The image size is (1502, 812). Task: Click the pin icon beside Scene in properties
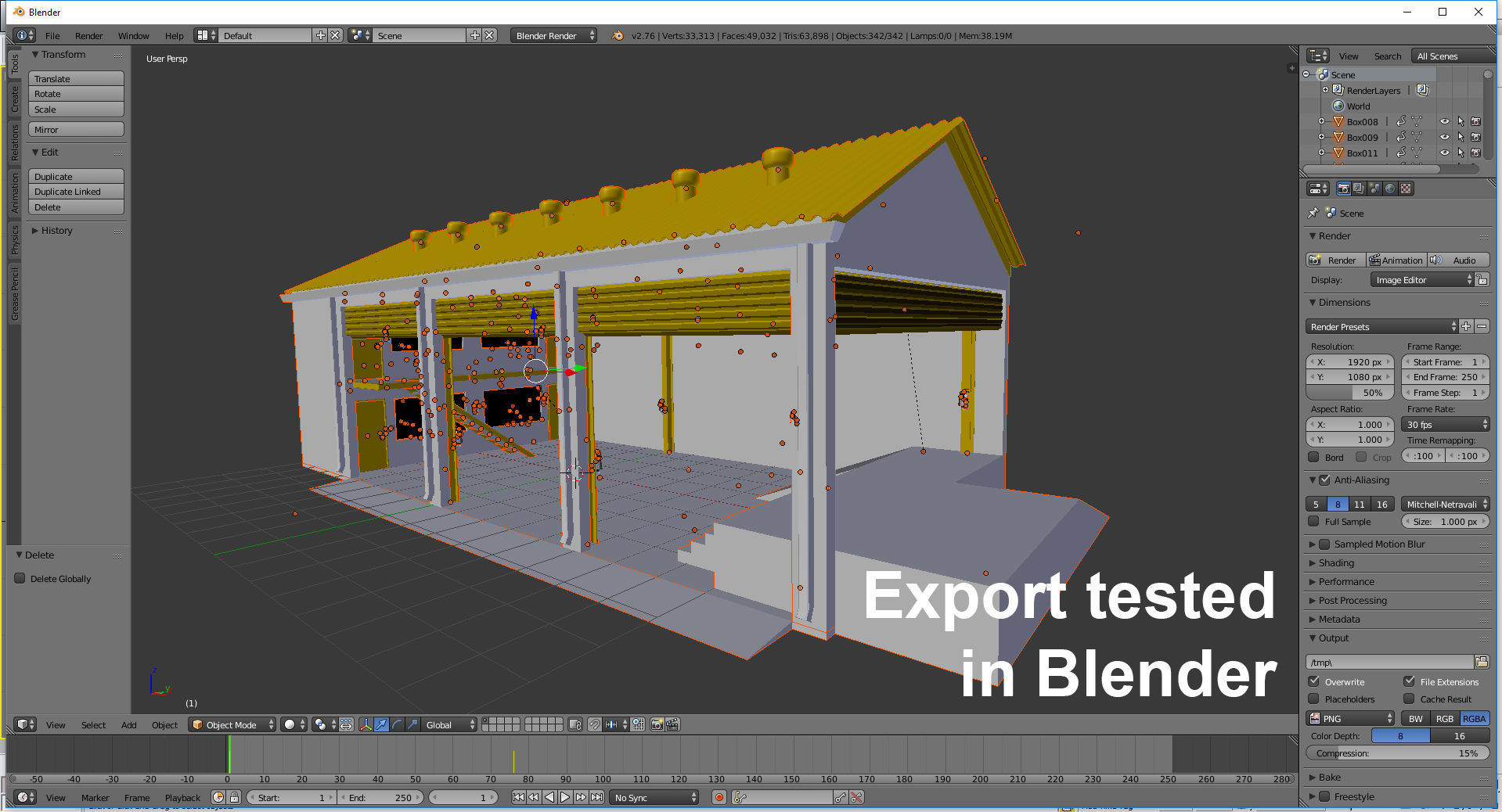(x=1313, y=213)
